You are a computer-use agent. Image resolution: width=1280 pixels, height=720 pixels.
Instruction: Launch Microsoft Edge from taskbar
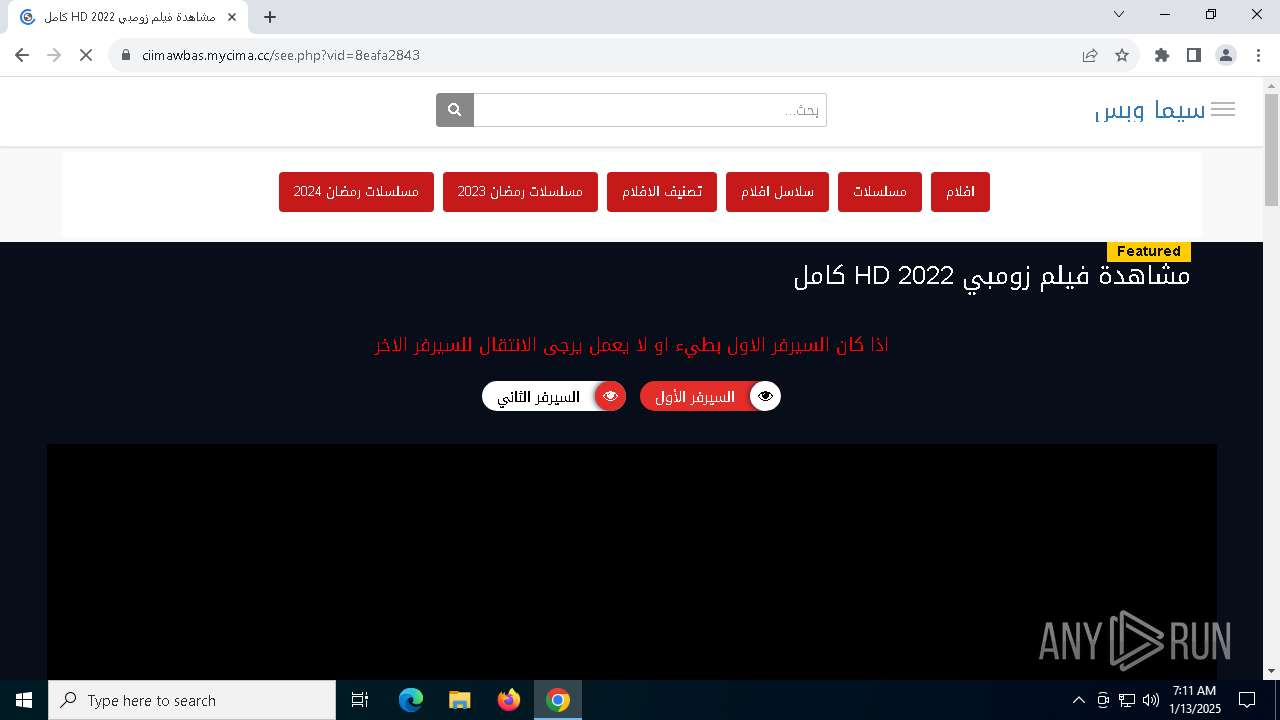(x=411, y=700)
